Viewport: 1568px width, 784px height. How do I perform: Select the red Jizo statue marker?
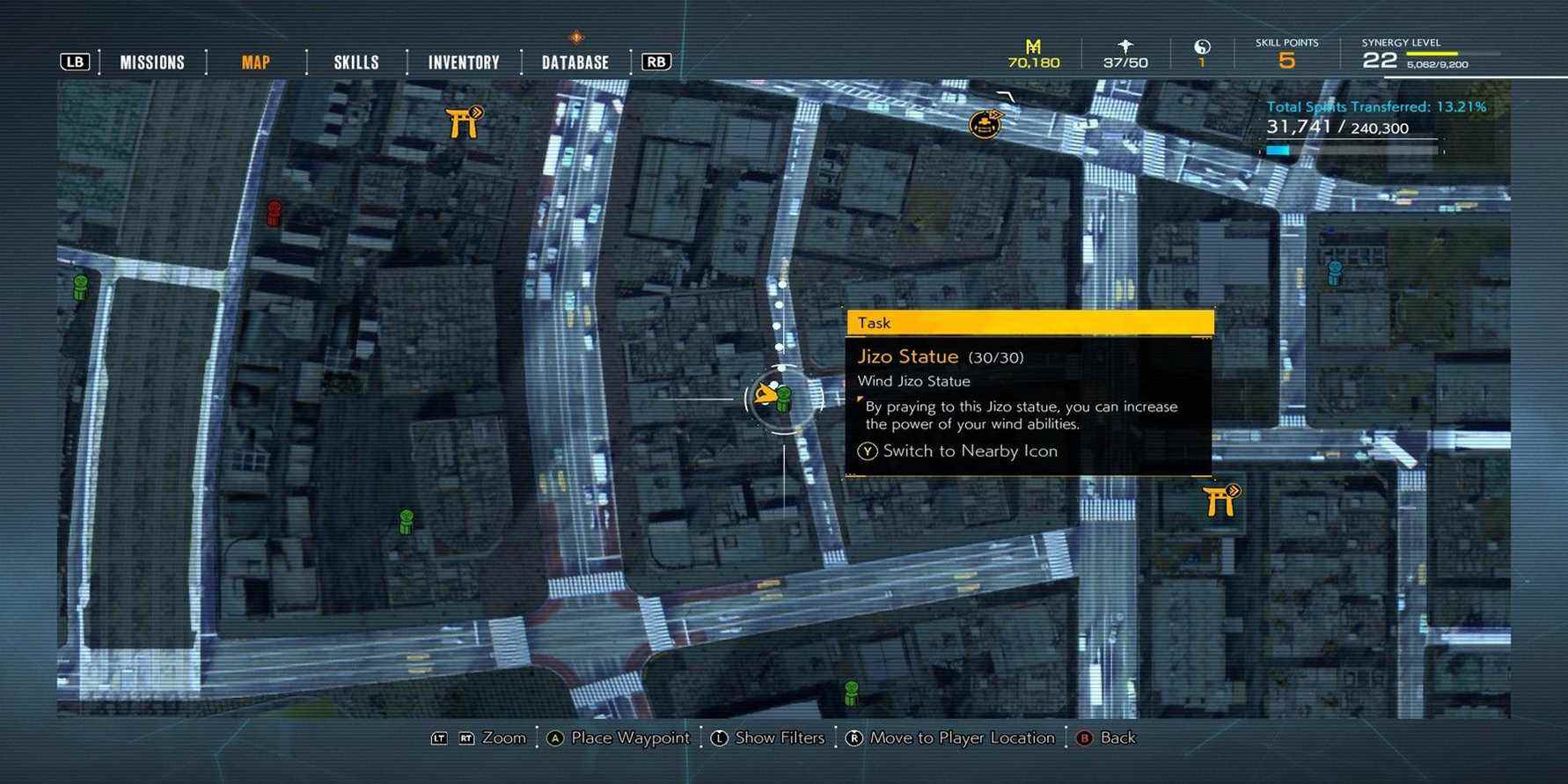(x=275, y=213)
